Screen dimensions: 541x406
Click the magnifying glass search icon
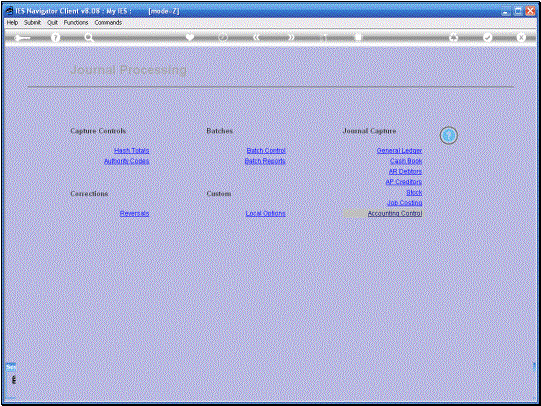pyautogui.click(x=89, y=38)
